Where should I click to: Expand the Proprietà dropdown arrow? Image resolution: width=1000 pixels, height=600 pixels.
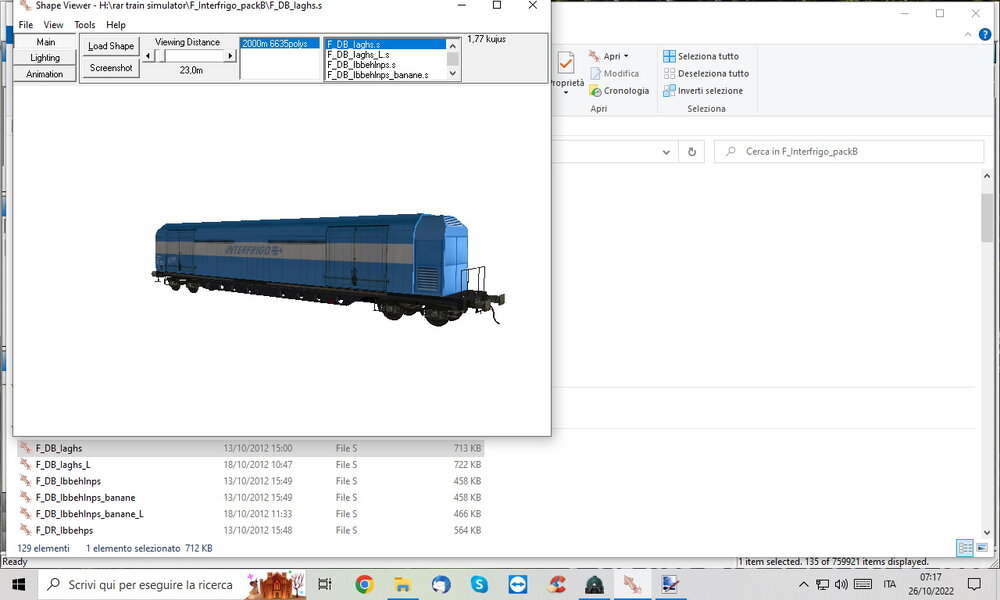(566, 92)
